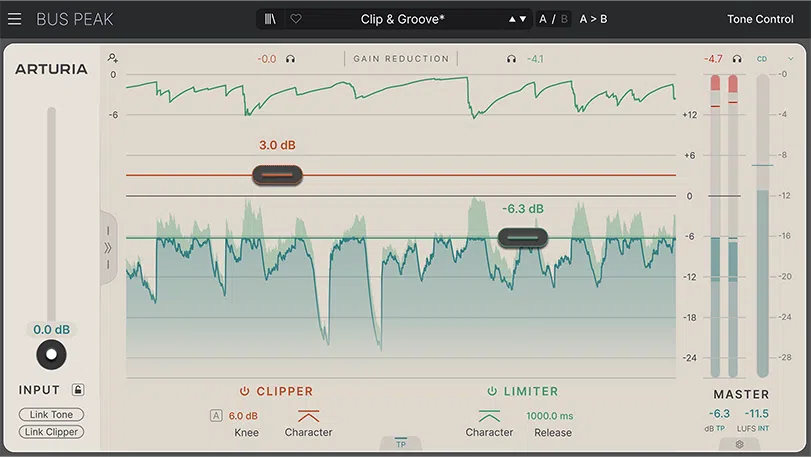Image resolution: width=811 pixels, height=457 pixels.
Task: Open meter settings gear under Master
Action: [x=740, y=443]
